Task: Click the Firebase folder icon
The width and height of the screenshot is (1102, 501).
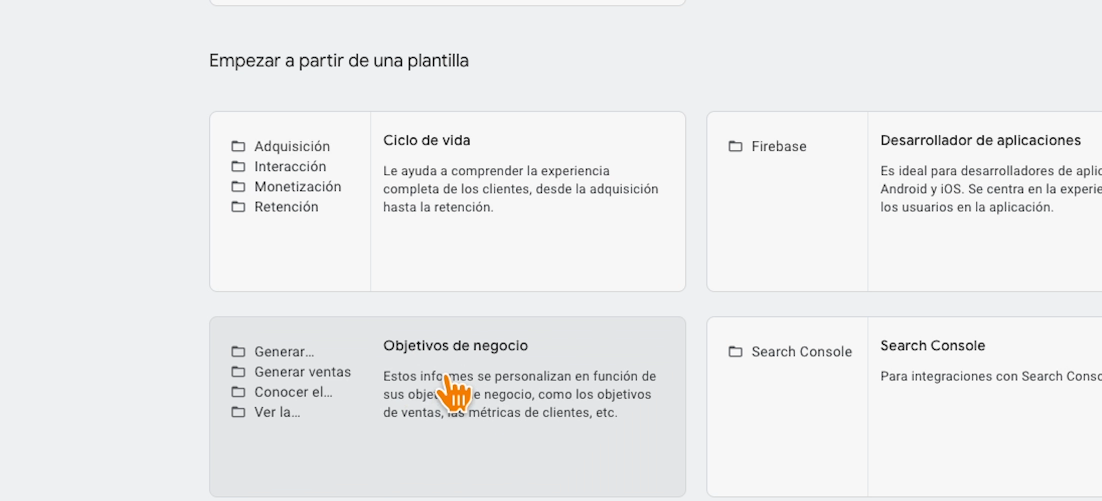Action: click(735, 147)
